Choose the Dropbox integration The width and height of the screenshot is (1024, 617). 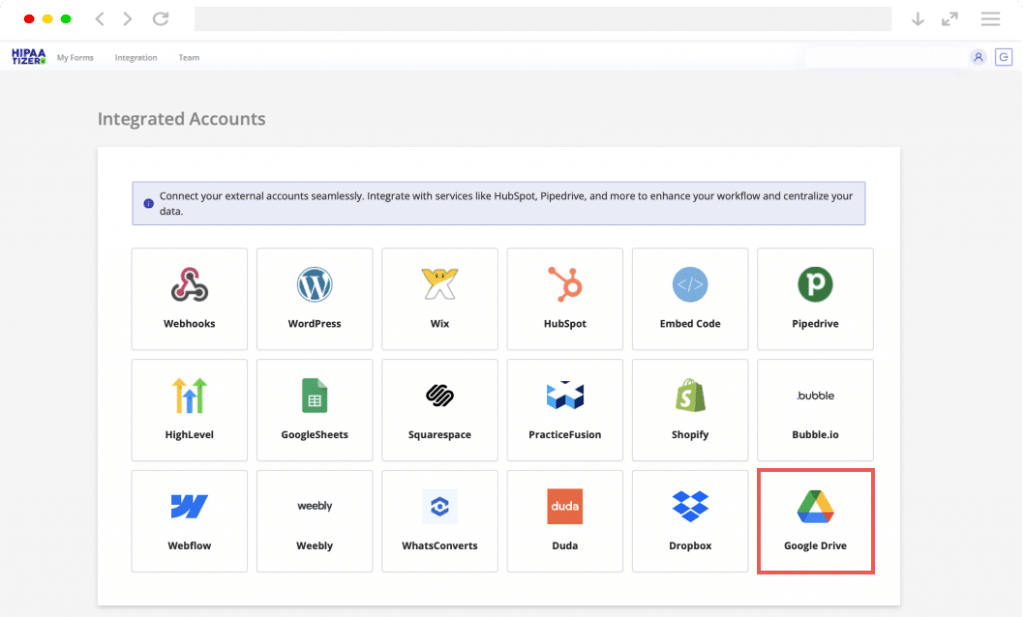690,521
